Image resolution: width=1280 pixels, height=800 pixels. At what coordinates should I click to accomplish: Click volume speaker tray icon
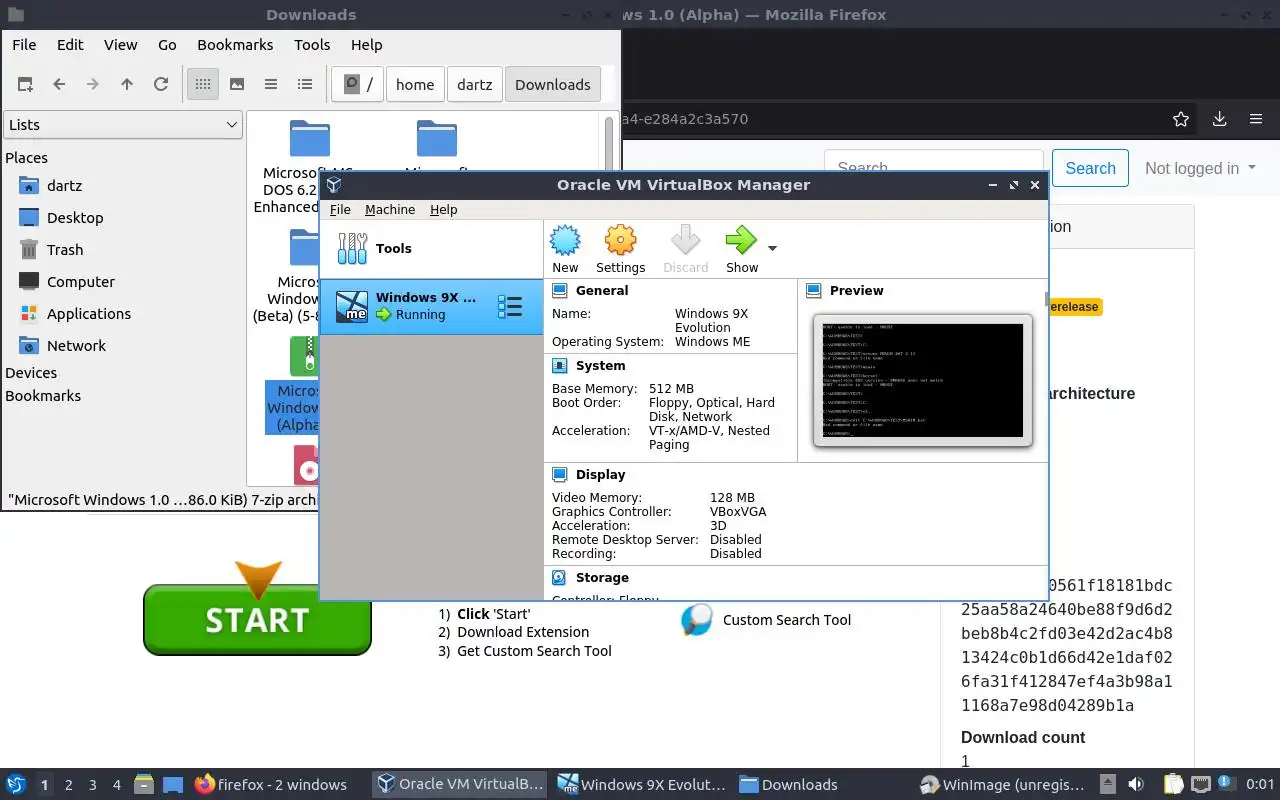(x=1136, y=785)
